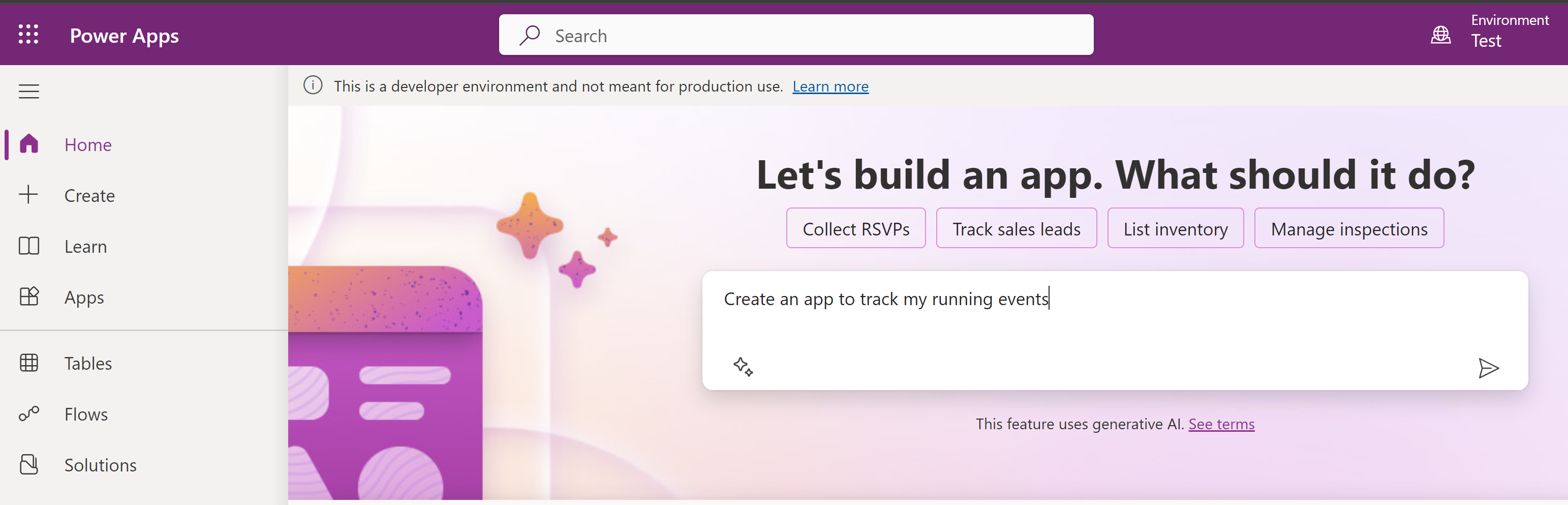Open the Flows icon in sidebar

(28, 414)
